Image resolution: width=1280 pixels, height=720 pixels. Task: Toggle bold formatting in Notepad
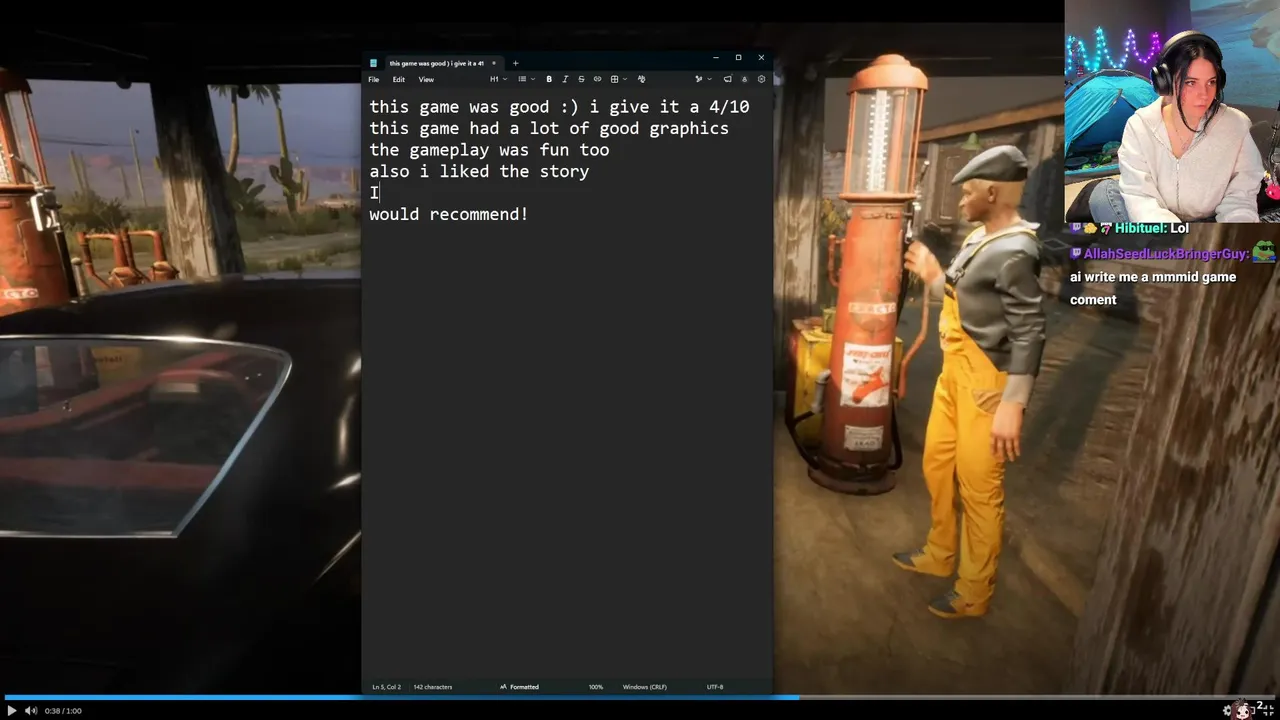point(549,79)
